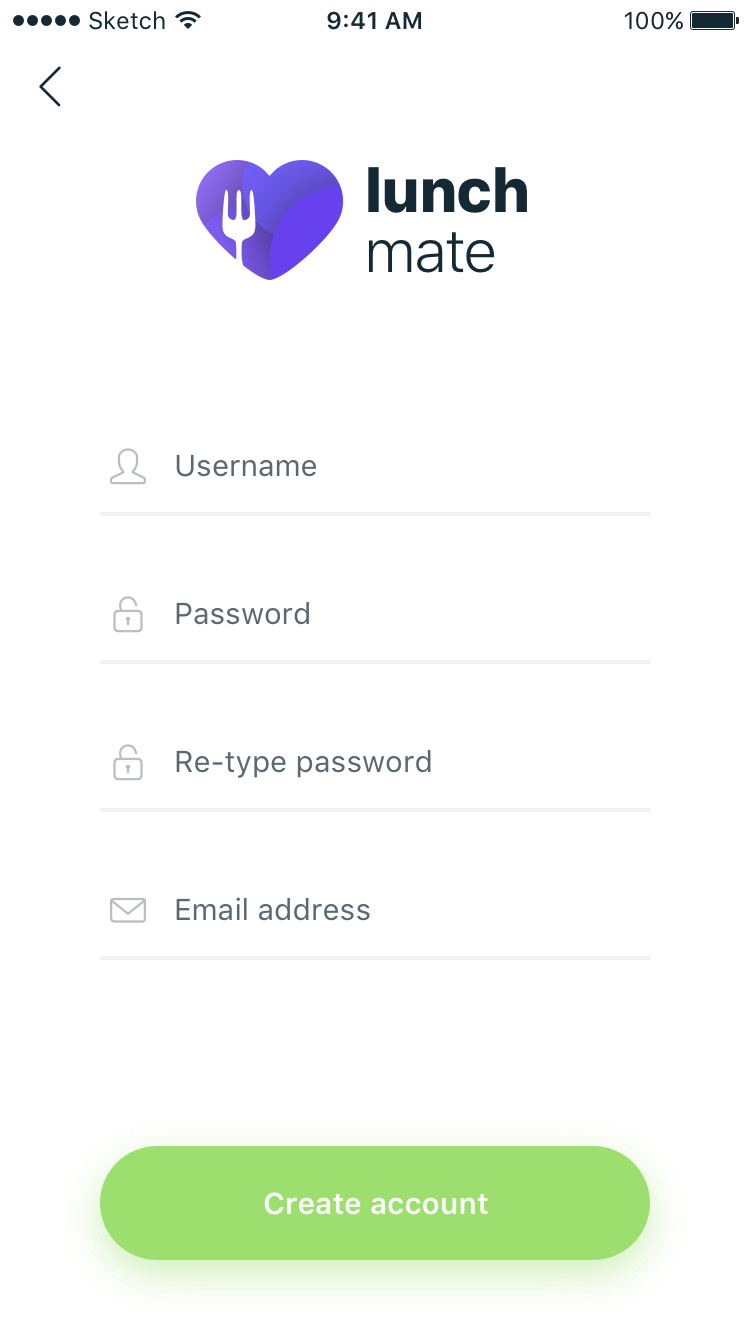This screenshot has width=750, height=1334.
Task: Tap the Wi-Fi icon in status bar
Action: tap(187, 20)
